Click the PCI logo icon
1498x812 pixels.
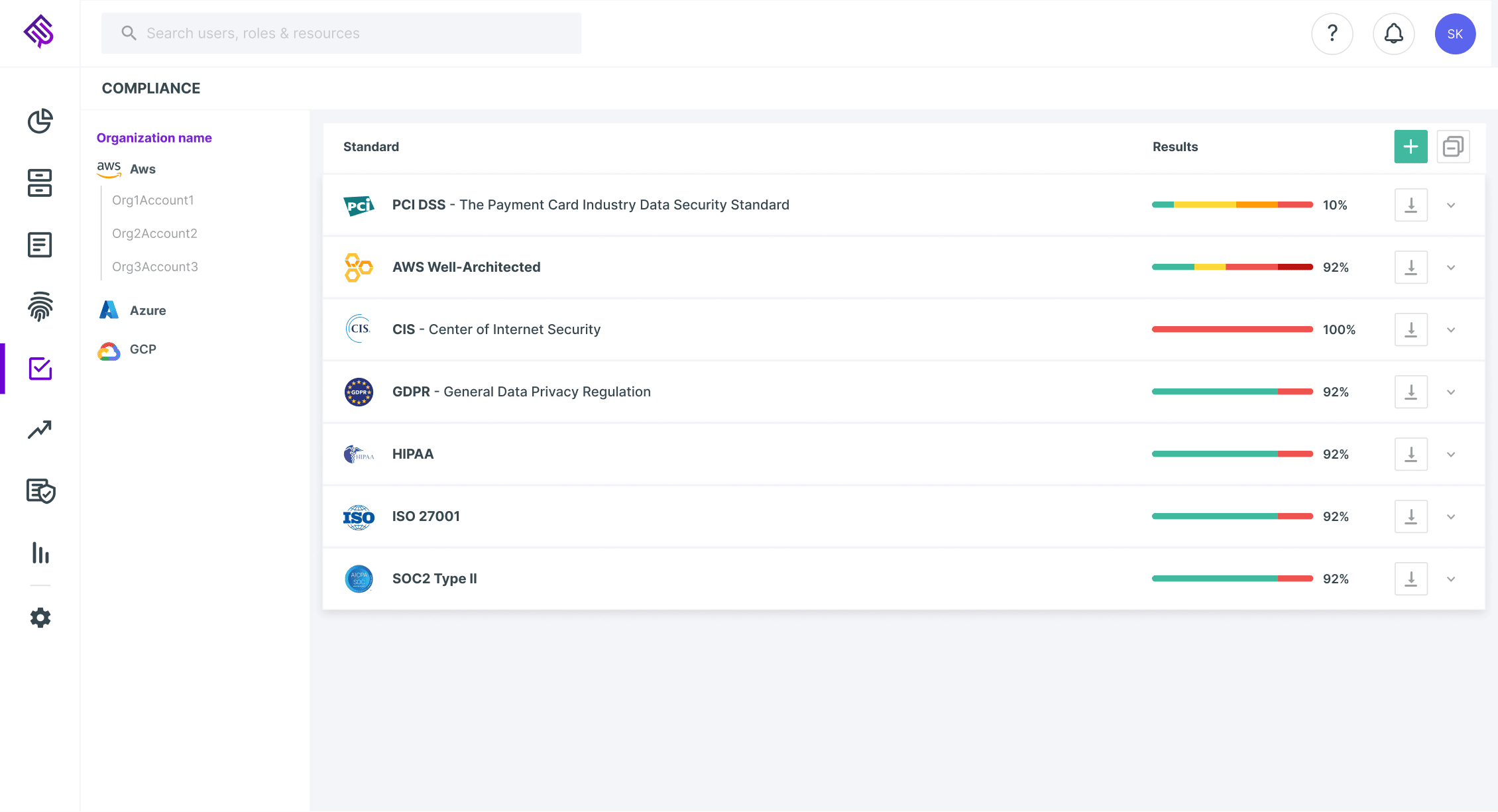359,205
